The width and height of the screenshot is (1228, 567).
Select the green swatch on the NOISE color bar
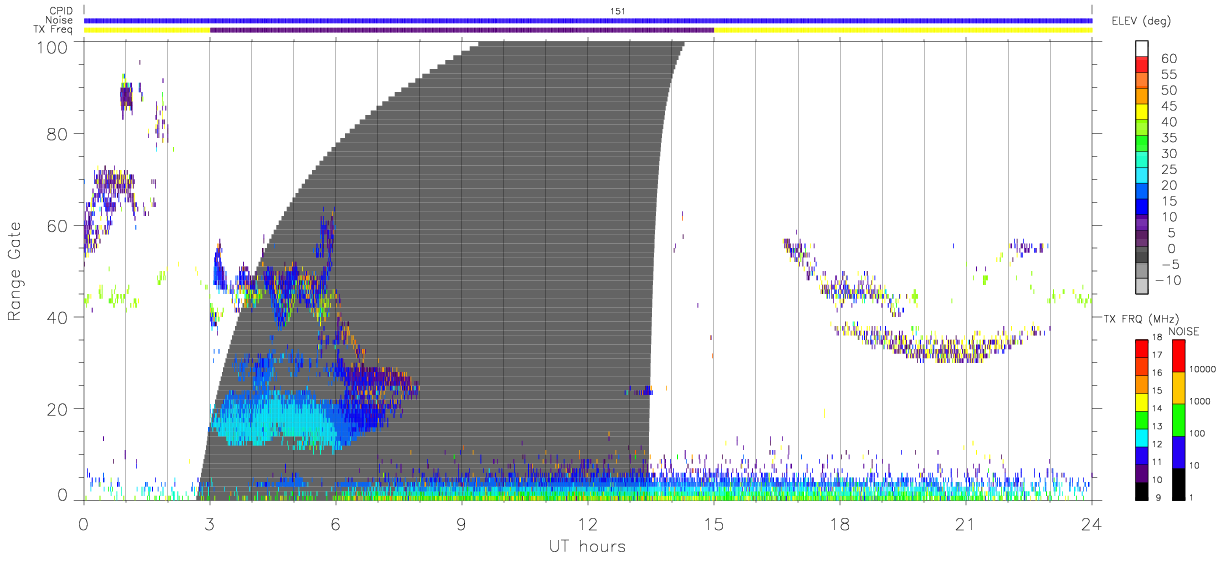click(x=1178, y=419)
